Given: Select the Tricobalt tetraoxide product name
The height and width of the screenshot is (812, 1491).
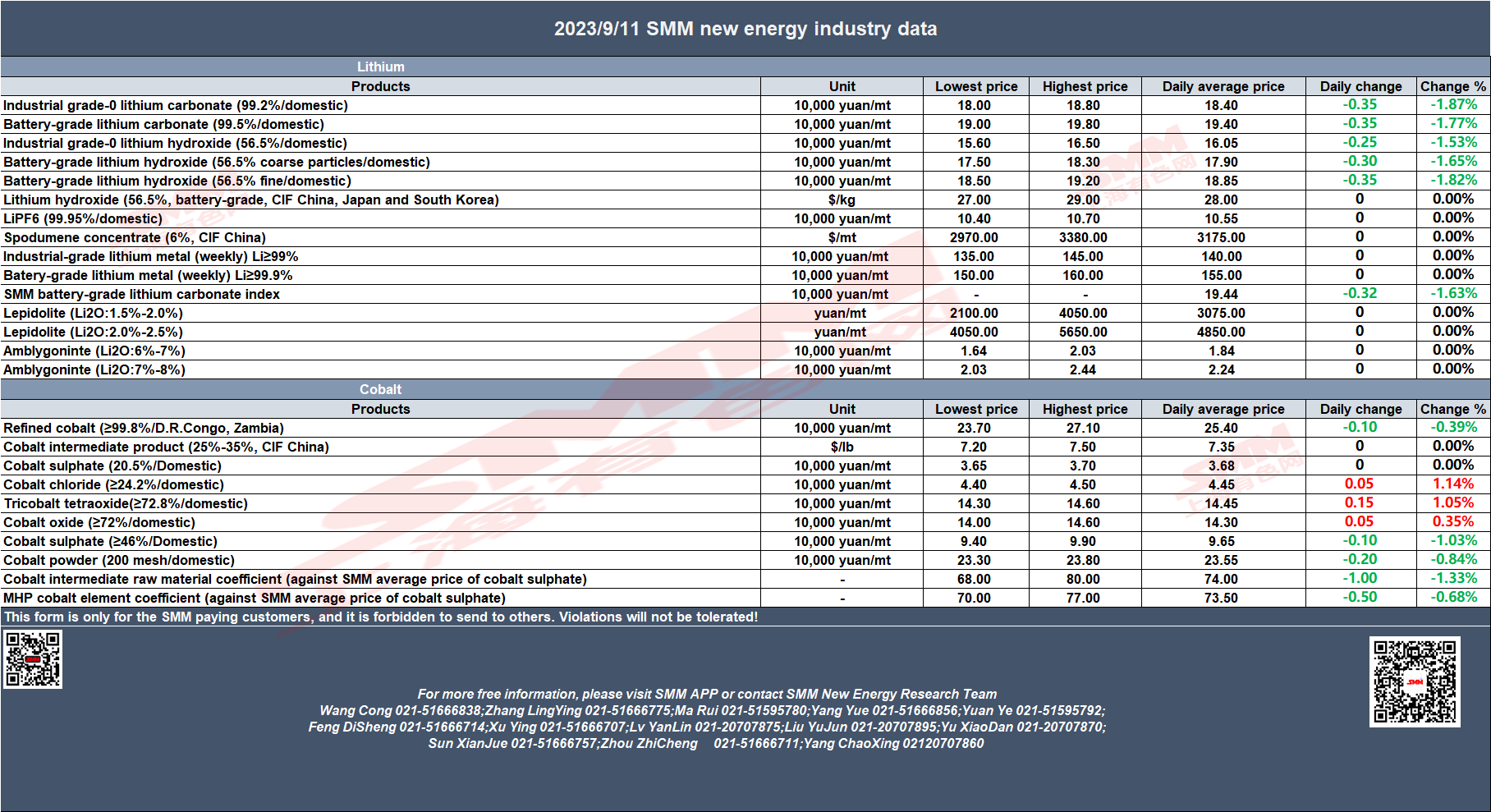Looking at the screenshot, I should click(126, 503).
